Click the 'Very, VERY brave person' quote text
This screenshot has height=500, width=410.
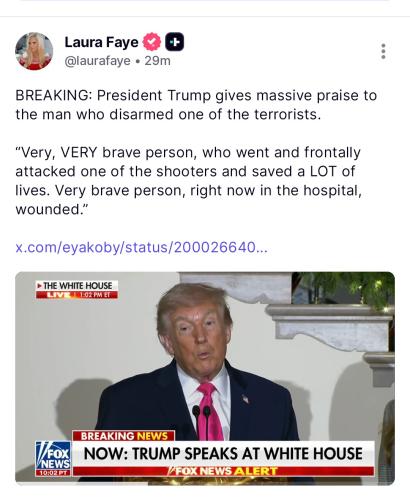pos(188,181)
